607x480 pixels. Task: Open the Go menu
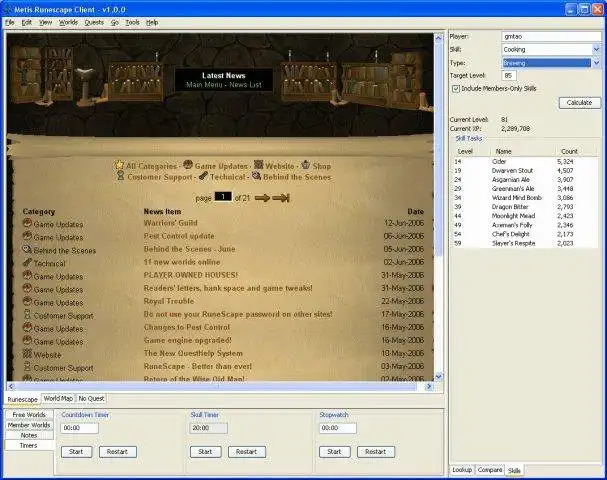point(115,22)
